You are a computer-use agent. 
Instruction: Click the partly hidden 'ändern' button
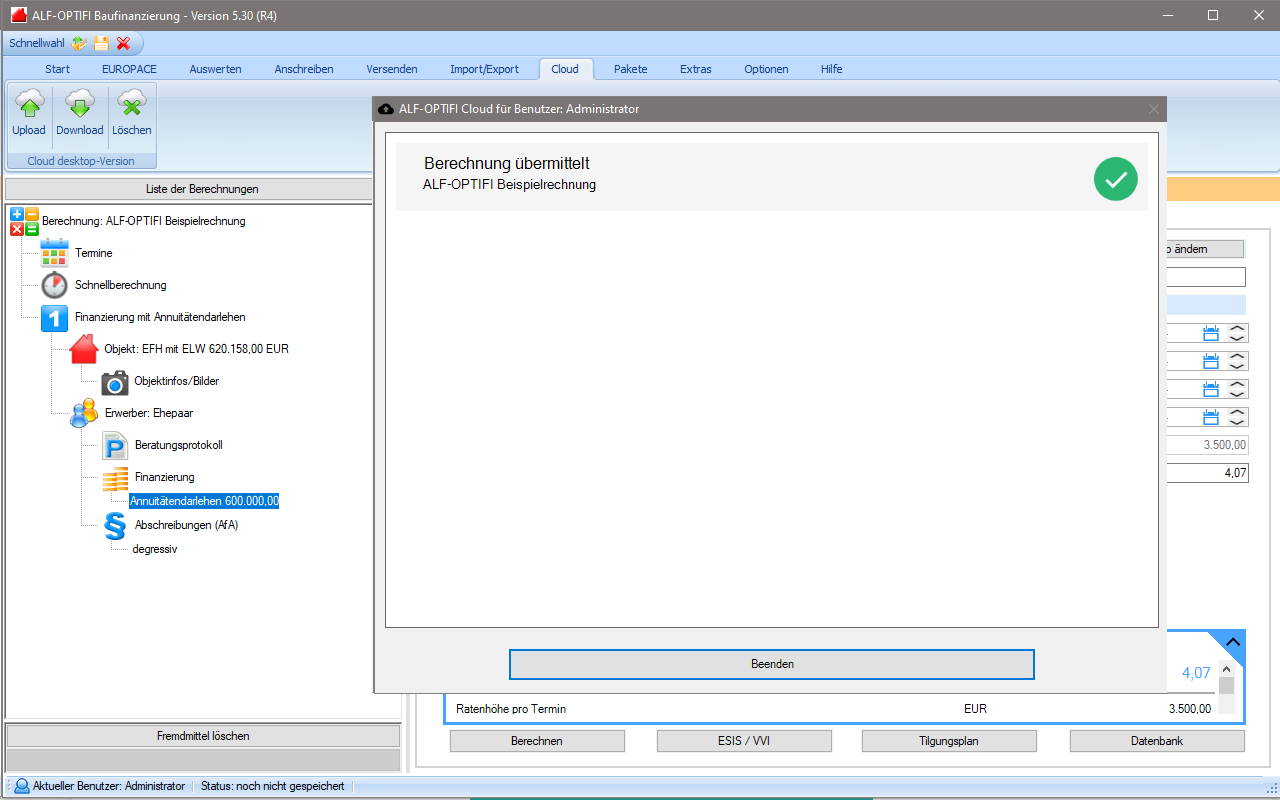pos(1206,249)
